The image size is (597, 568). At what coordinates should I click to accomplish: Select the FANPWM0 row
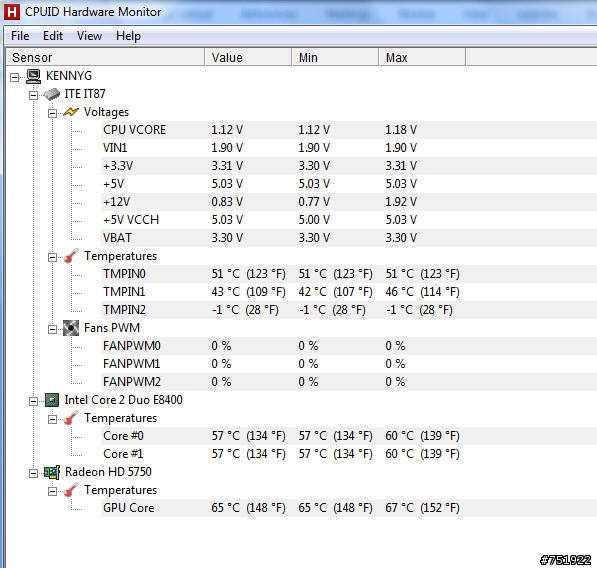click(x=348, y=346)
